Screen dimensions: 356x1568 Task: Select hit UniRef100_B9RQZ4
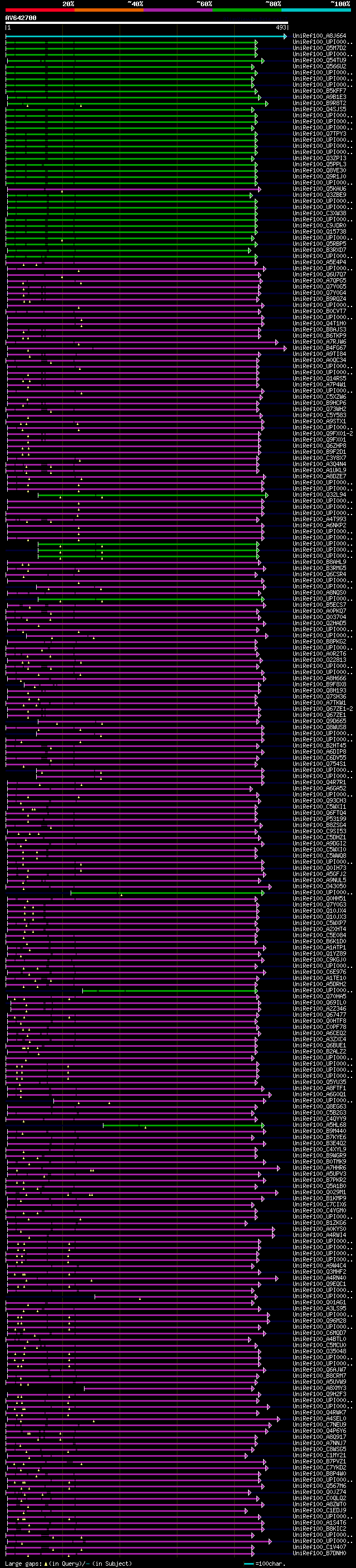(x=319, y=299)
